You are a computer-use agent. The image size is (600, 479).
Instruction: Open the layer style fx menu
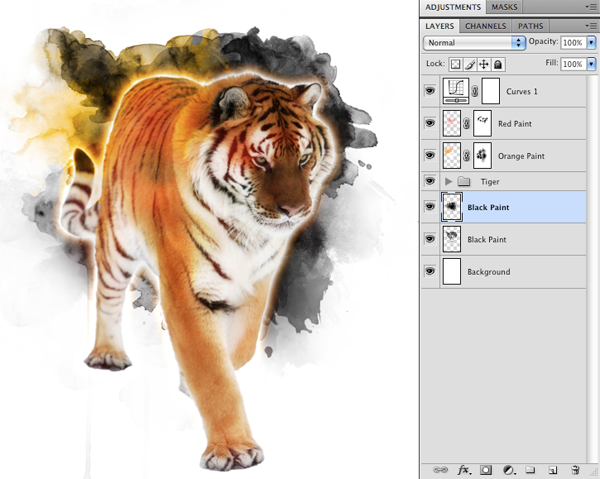coord(463,469)
